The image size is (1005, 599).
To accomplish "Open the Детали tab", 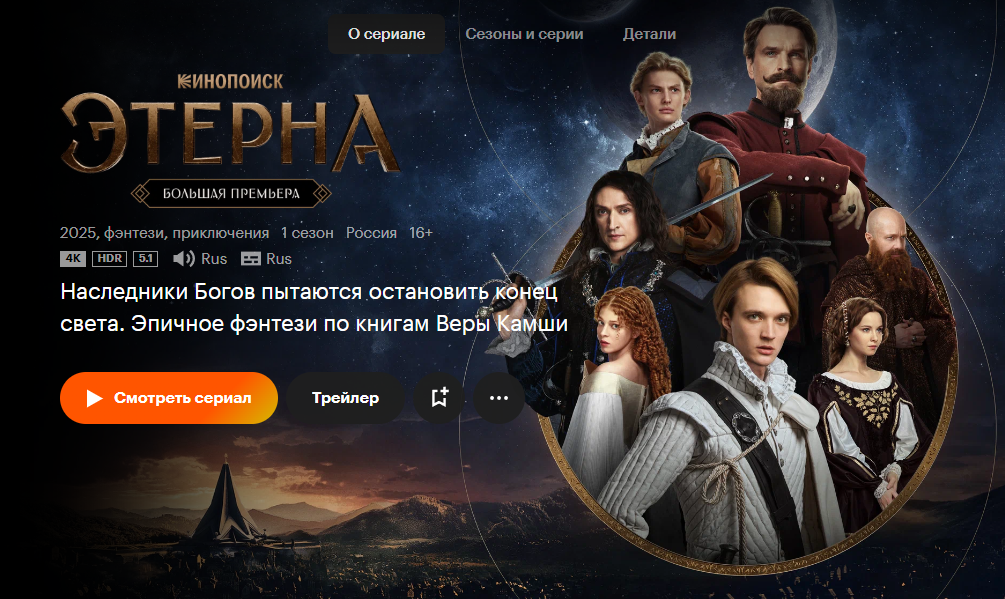I will (649, 34).
